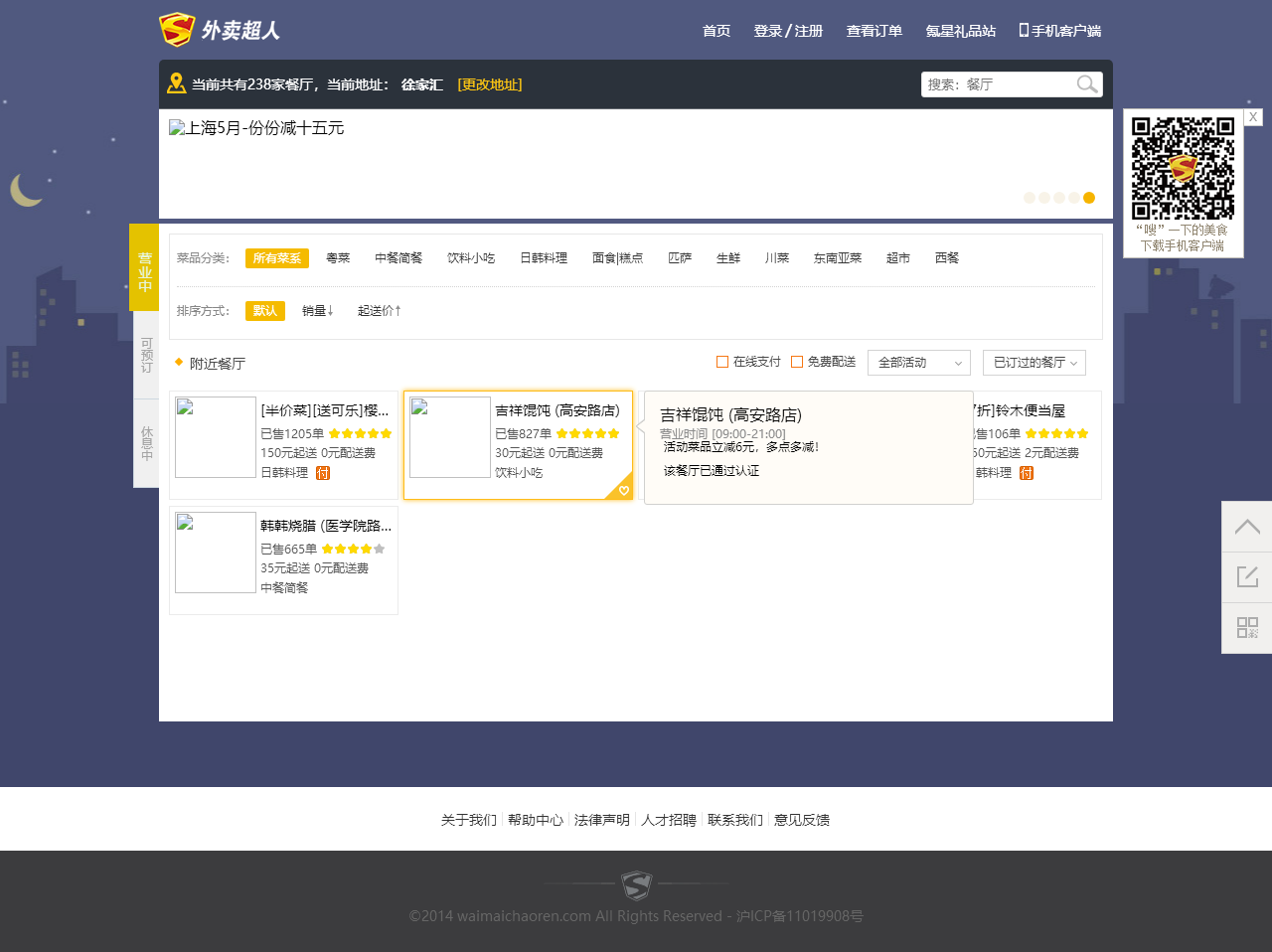1272x952 pixels.
Task: Scan-download QR code image
Action: point(1183,168)
